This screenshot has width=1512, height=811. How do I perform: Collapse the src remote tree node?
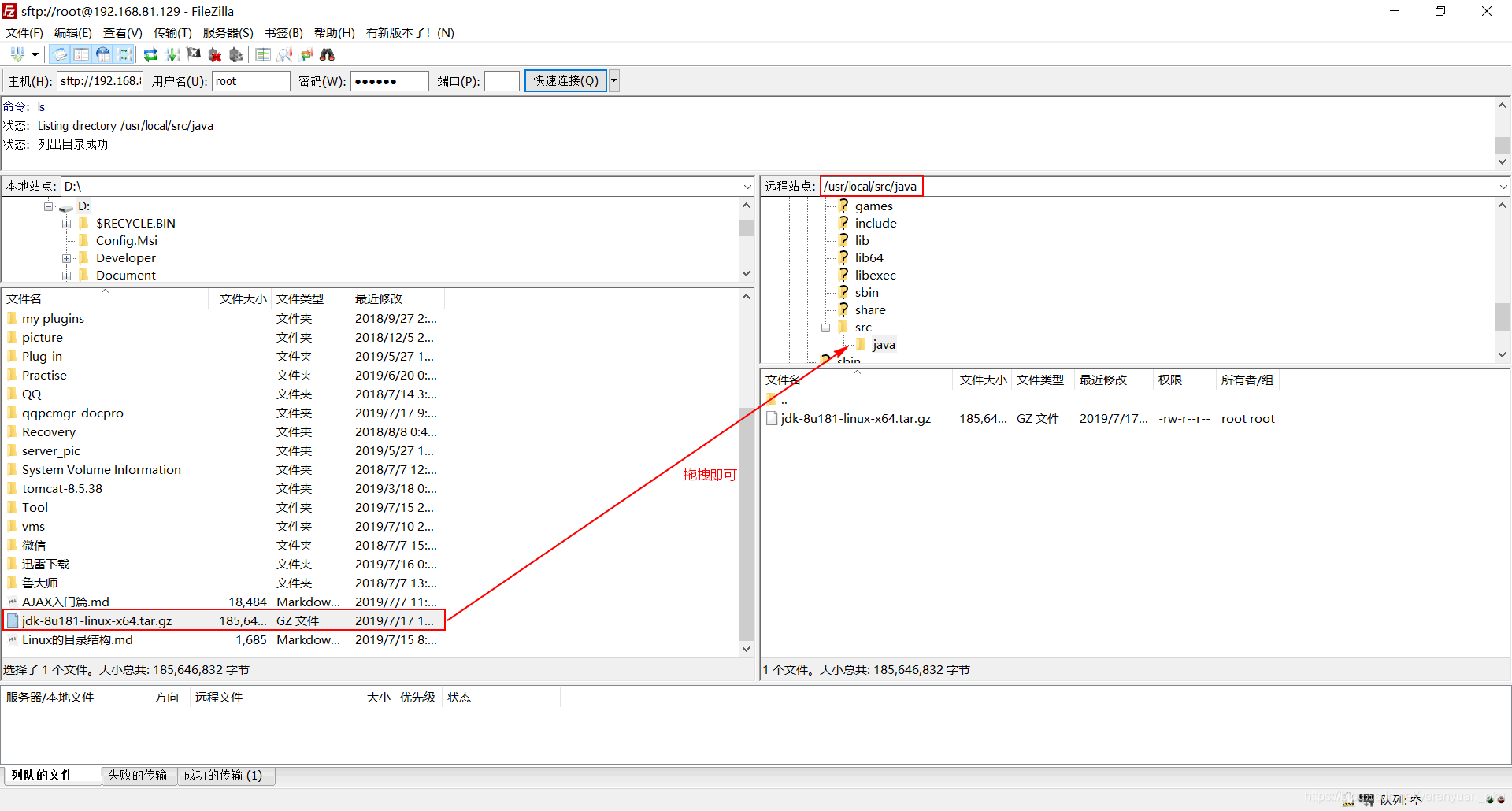coord(825,328)
